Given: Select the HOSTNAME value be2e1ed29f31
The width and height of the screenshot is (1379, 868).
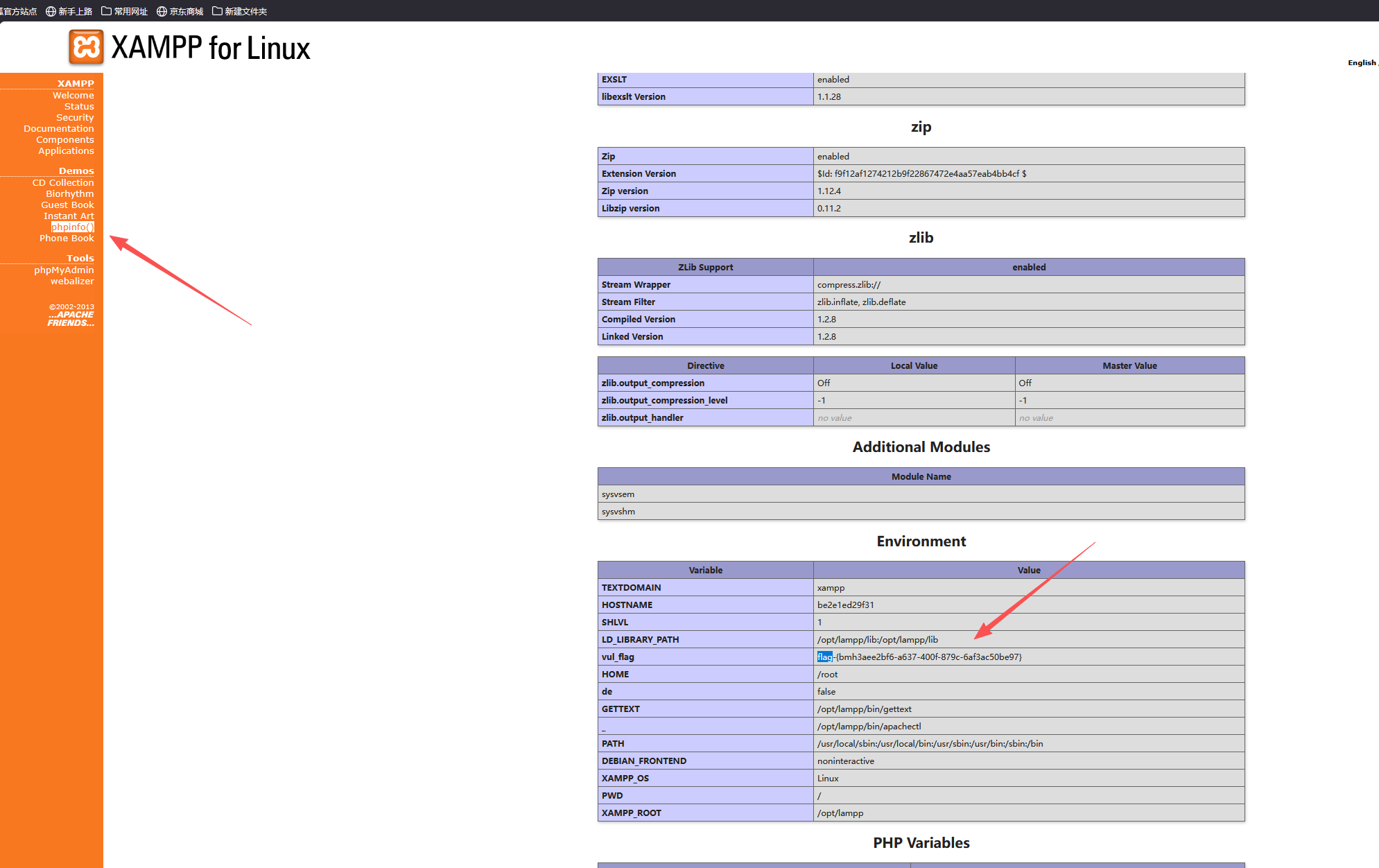Looking at the screenshot, I should [845, 605].
